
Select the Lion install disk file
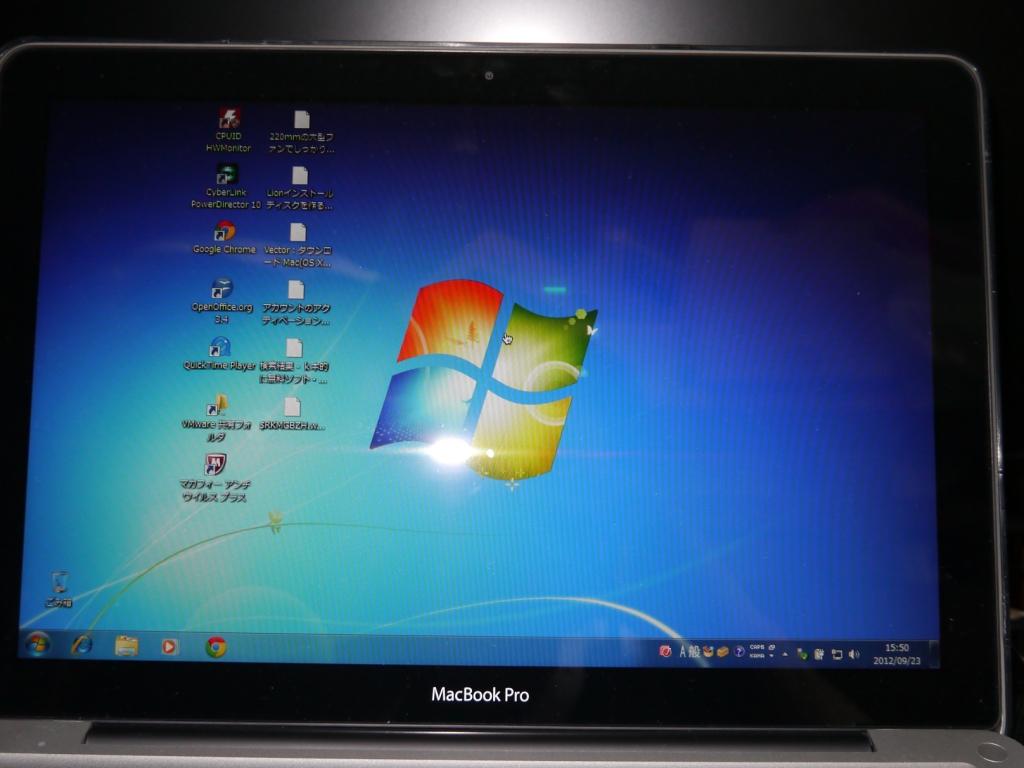300,188
